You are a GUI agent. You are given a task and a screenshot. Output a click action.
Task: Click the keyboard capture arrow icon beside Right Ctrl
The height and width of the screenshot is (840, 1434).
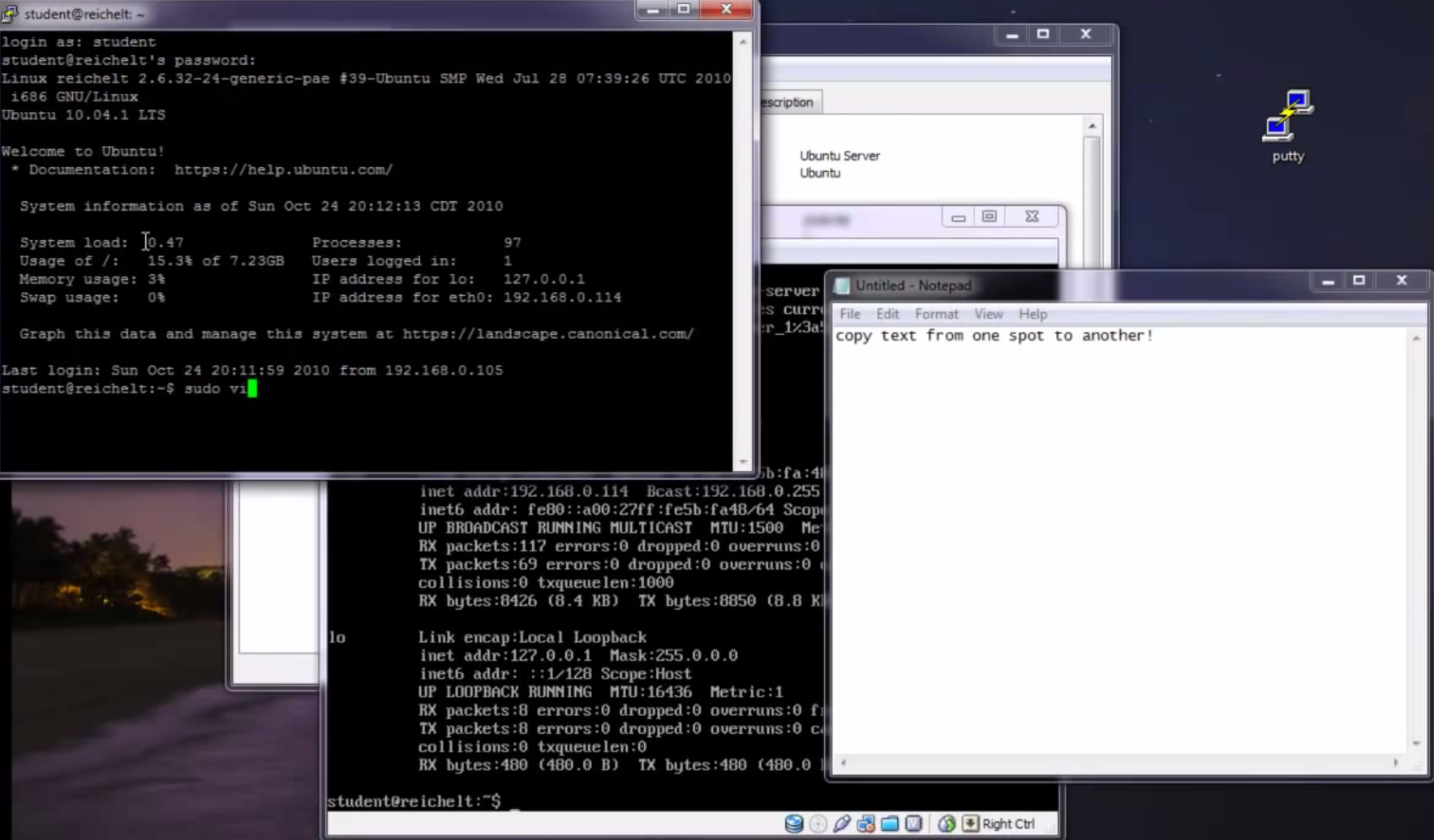[970, 824]
